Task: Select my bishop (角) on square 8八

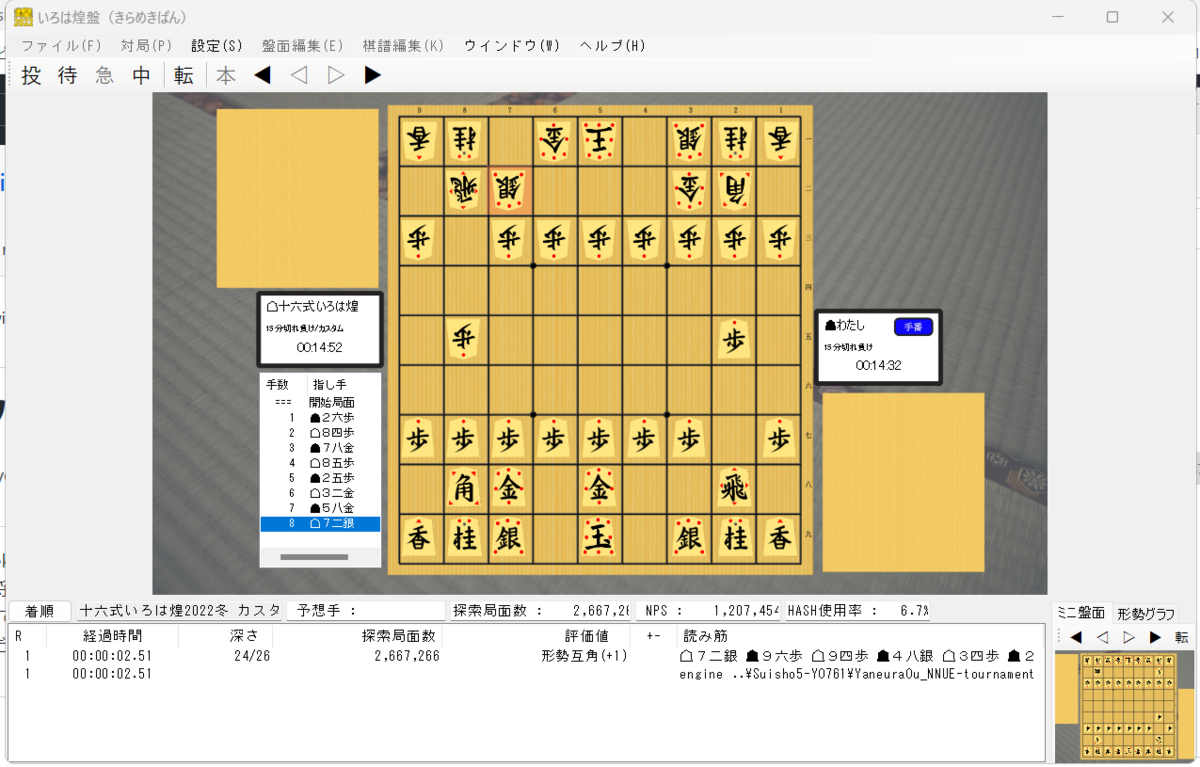Action: [465, 488]
